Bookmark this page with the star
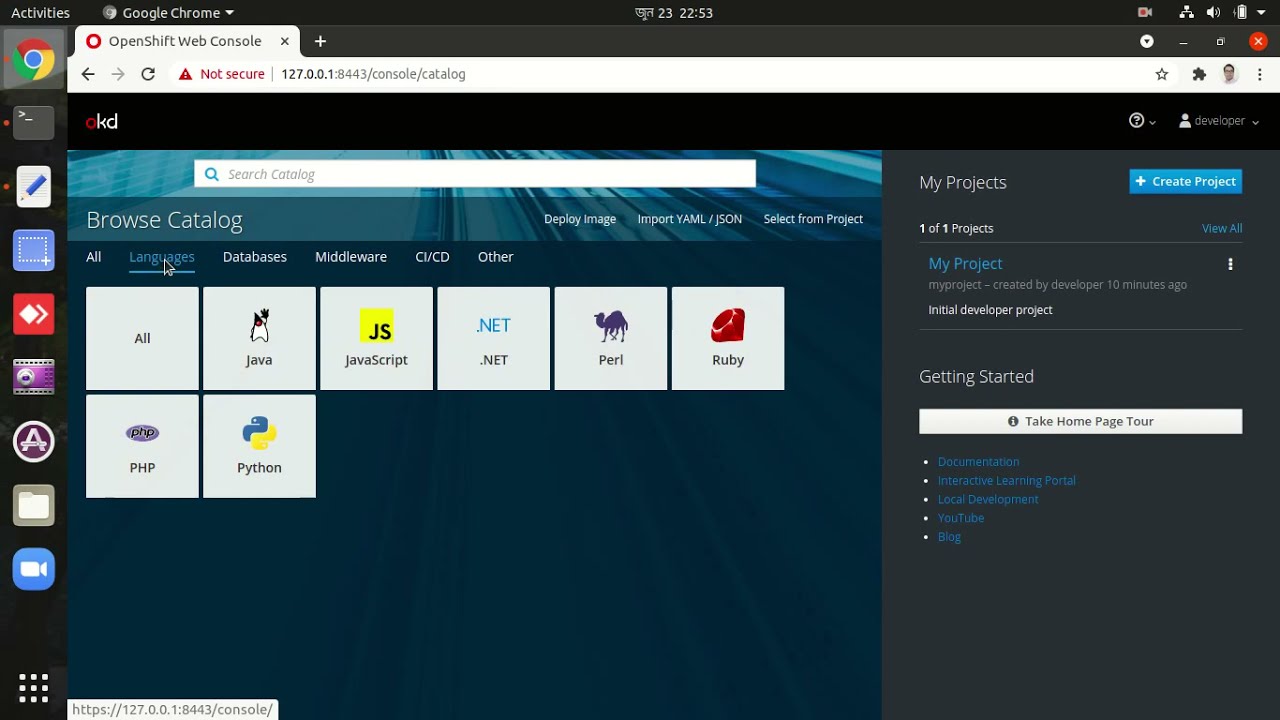Viewport: 1280px width, 720px height. point(1162,74)
